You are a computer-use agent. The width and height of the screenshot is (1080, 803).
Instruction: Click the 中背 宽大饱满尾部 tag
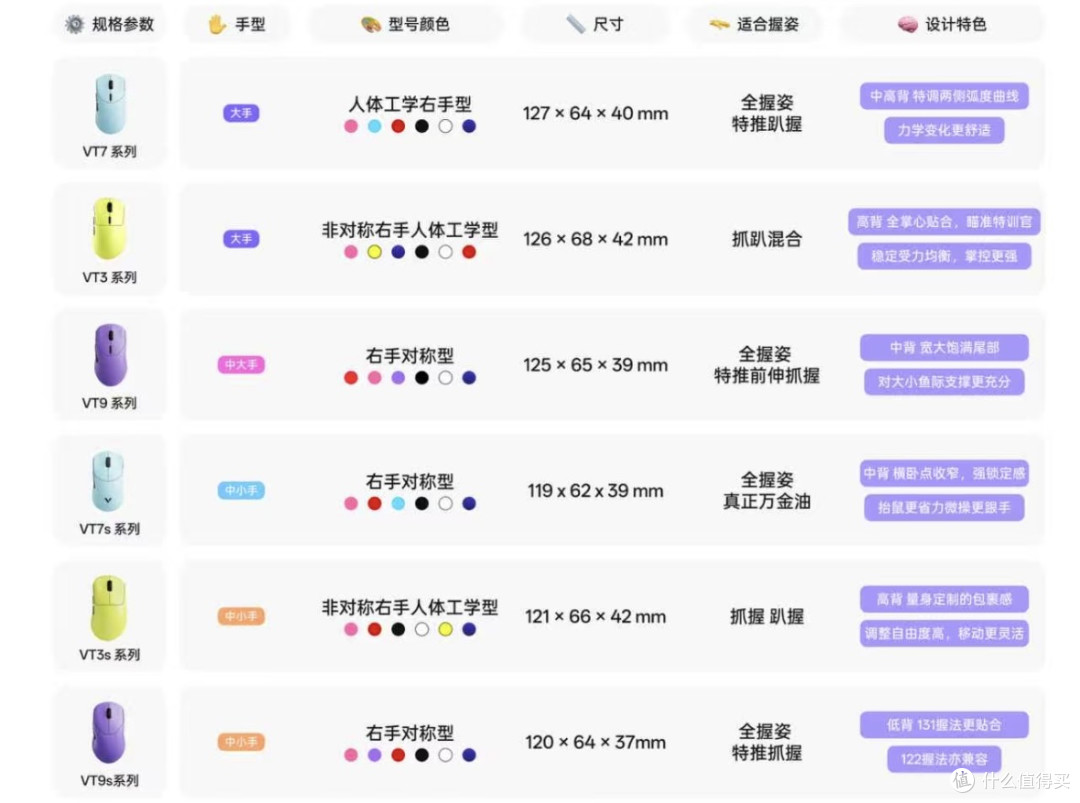(x=944, y=347)
